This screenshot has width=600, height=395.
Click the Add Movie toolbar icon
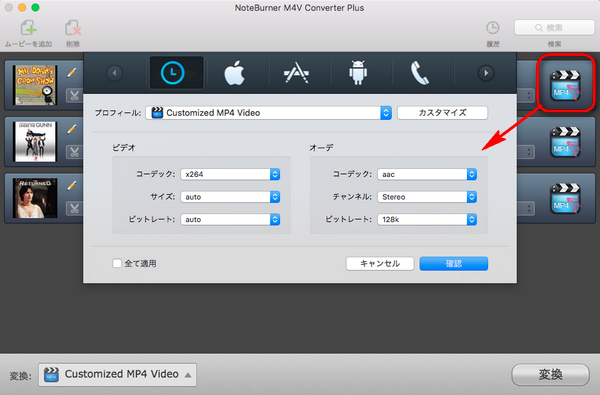28,28
